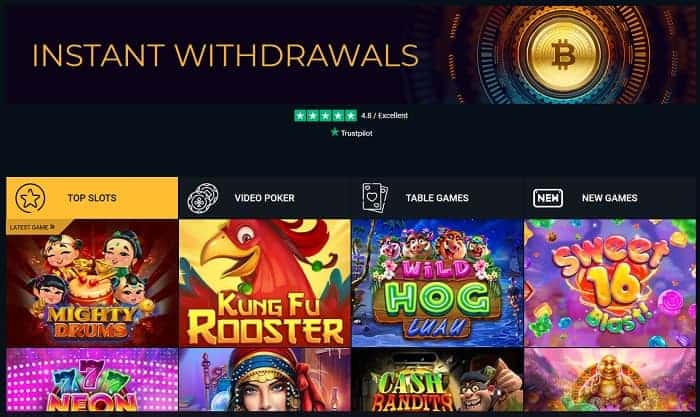Click the playing cards icon

(375, 197)
